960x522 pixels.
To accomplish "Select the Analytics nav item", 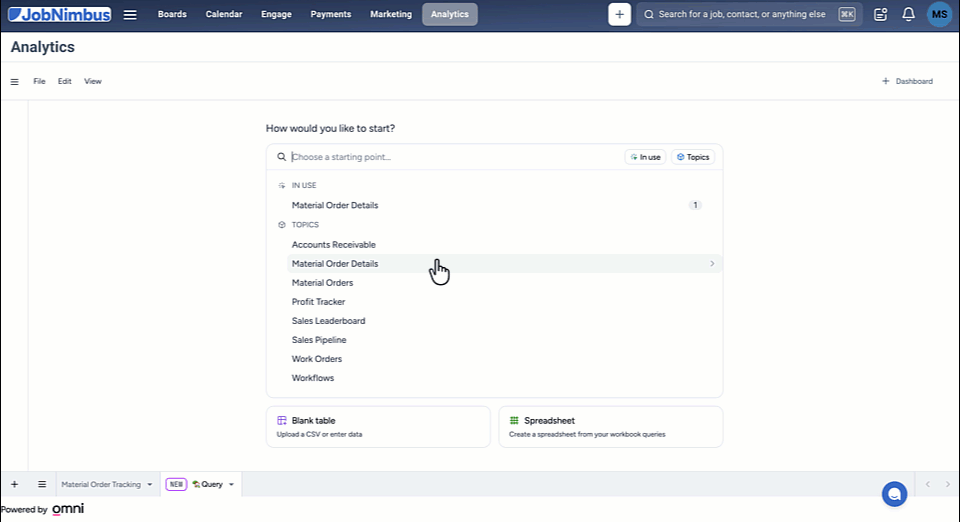I will pos(449,14).
